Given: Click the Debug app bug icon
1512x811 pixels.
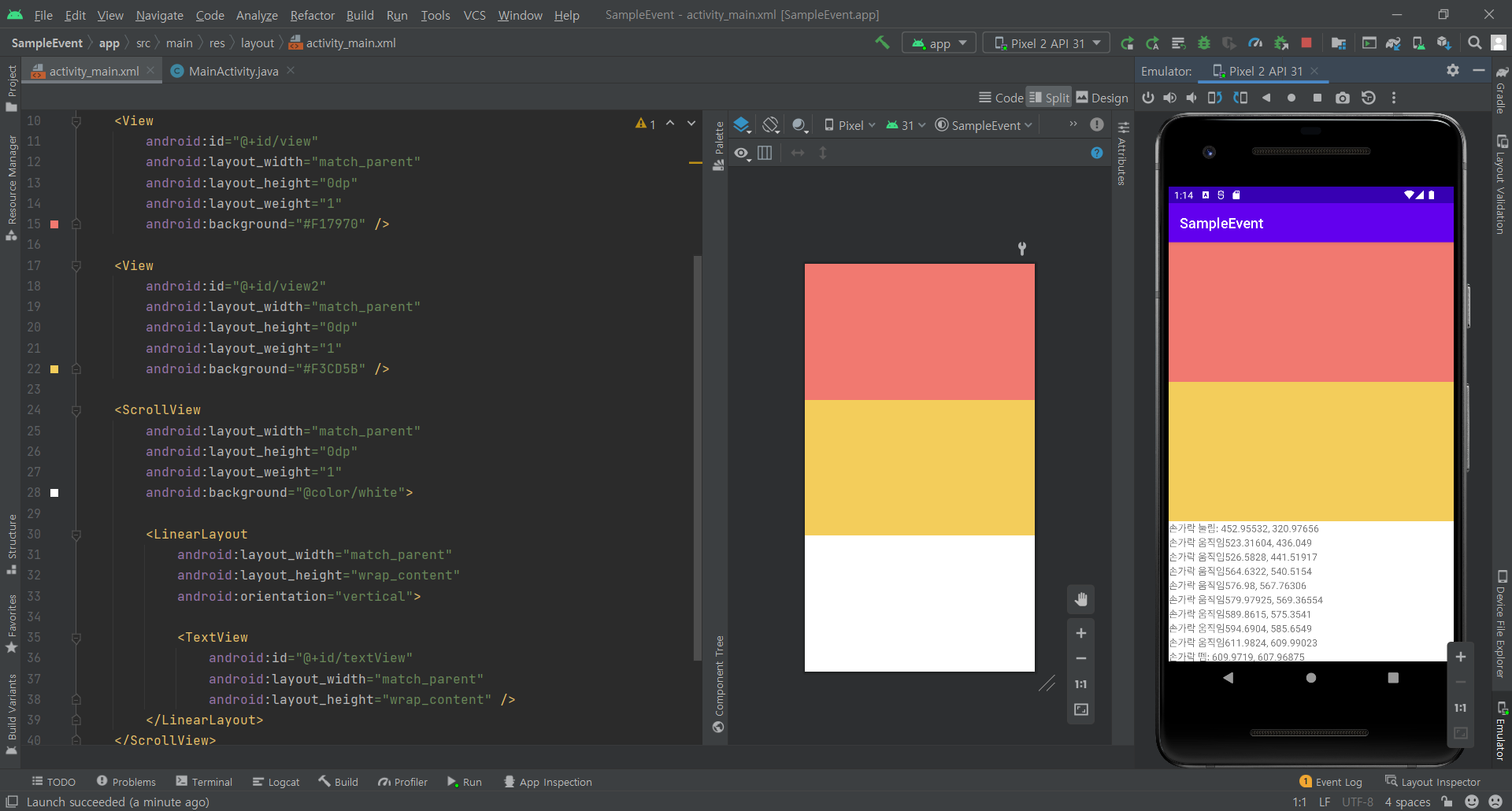Looking at the screenshot, I should pos(1203,43).
